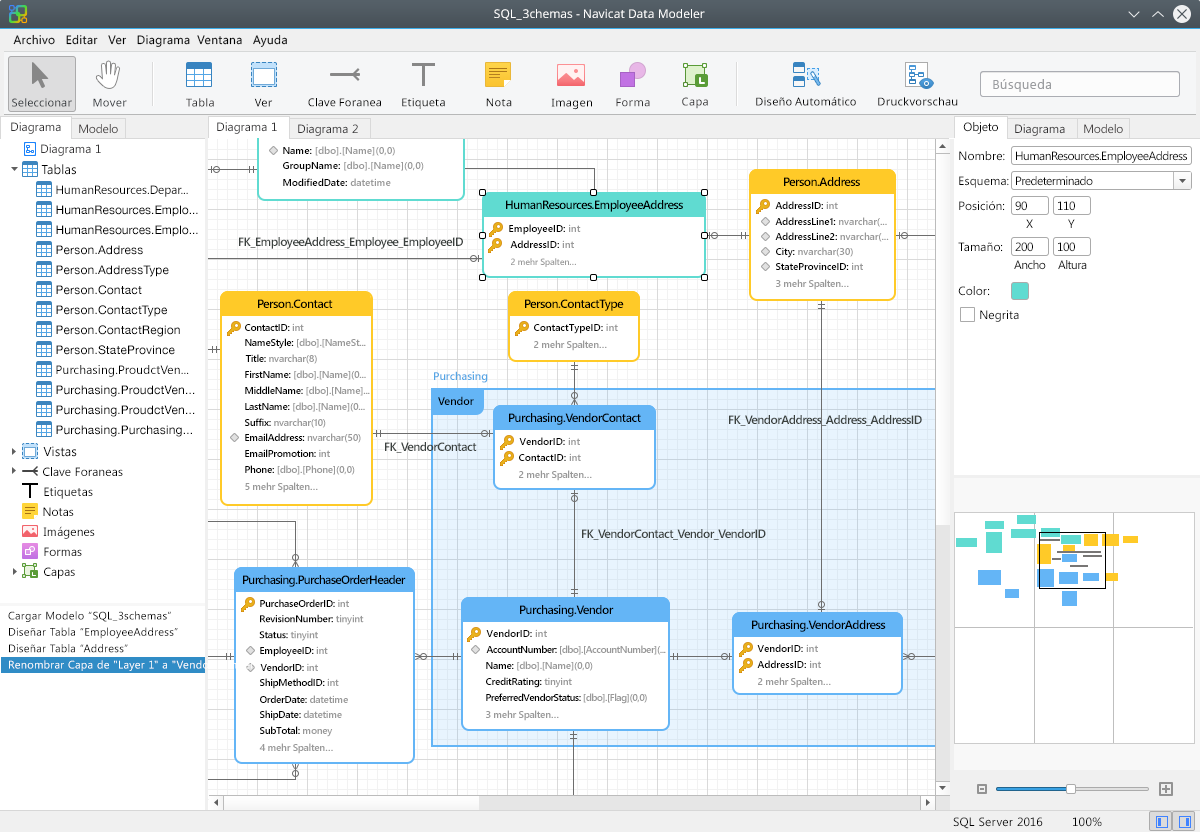
Task: Open the Archivo menu
Action: 34,40
